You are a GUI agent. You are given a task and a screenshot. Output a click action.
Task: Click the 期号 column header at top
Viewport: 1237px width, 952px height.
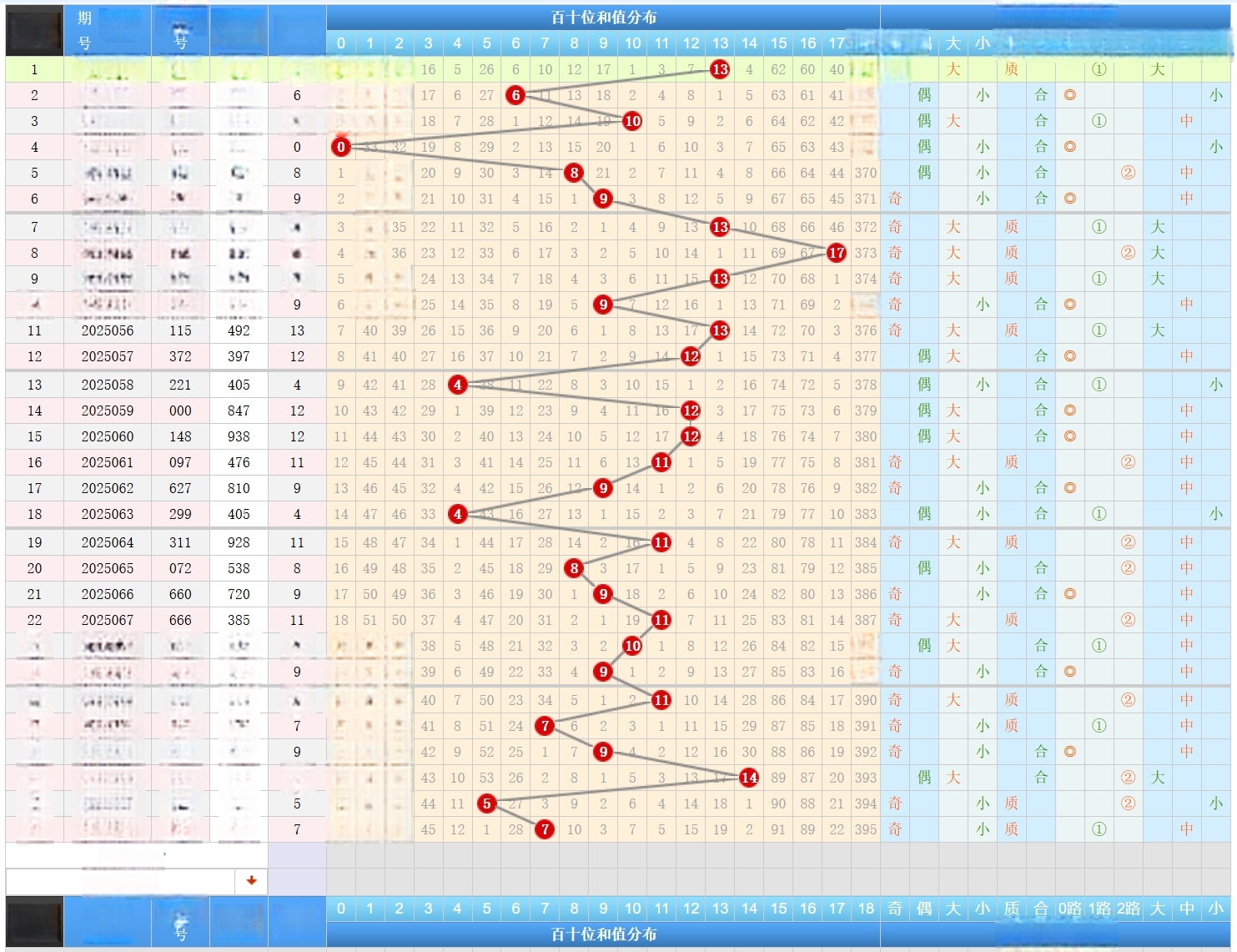84,30
